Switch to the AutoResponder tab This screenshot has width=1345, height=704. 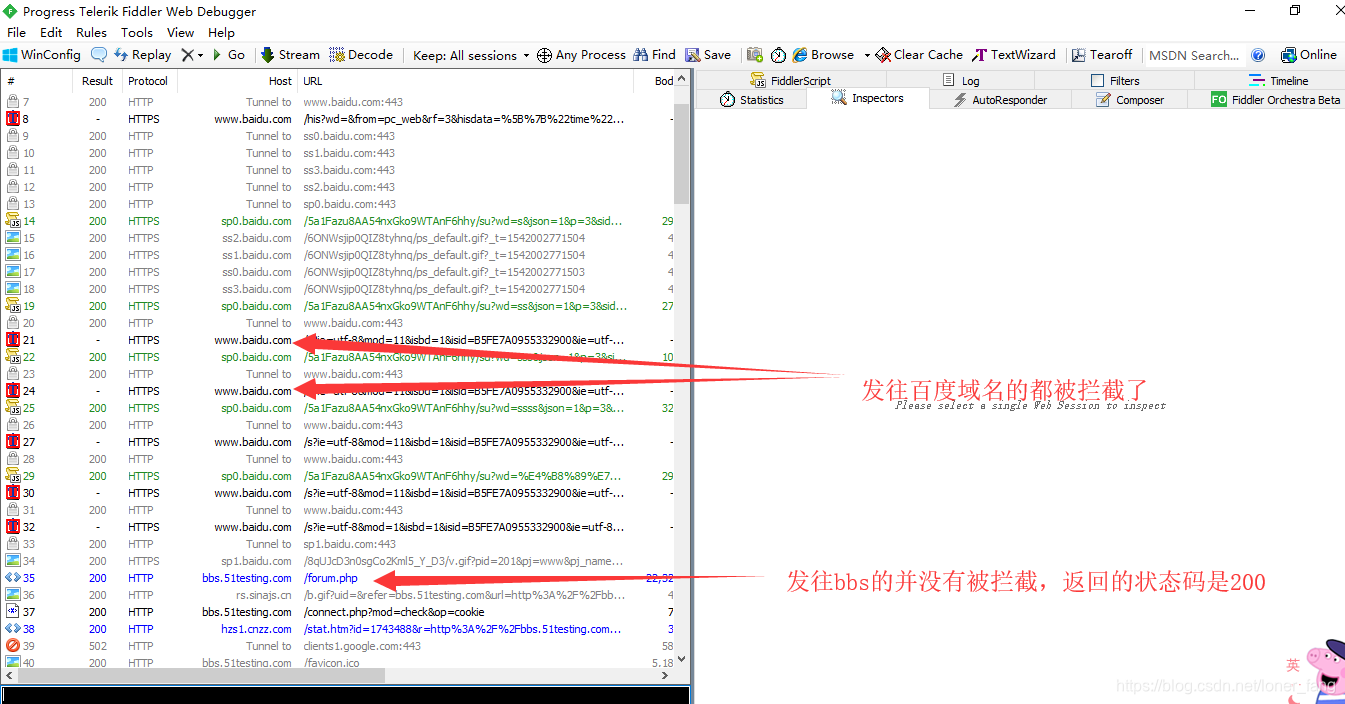(1000, 100)
